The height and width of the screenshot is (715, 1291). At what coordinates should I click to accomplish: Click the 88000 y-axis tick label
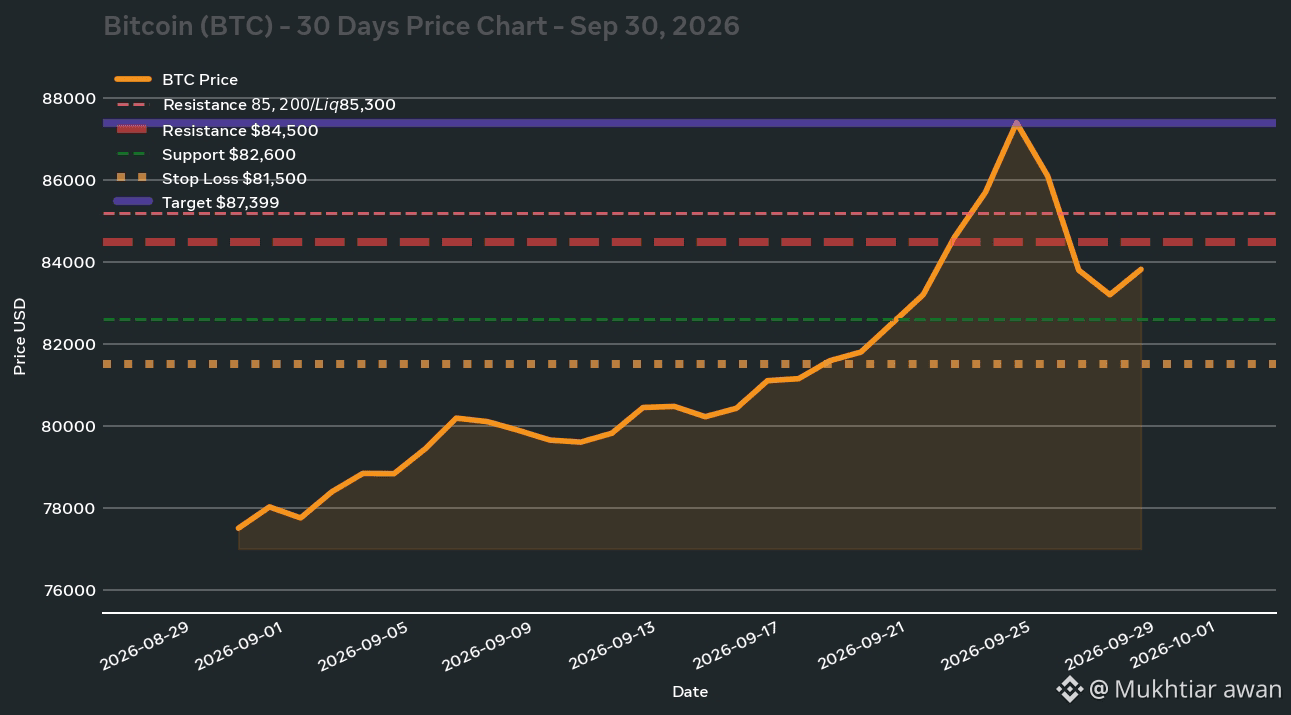click(x=70, y=98)
